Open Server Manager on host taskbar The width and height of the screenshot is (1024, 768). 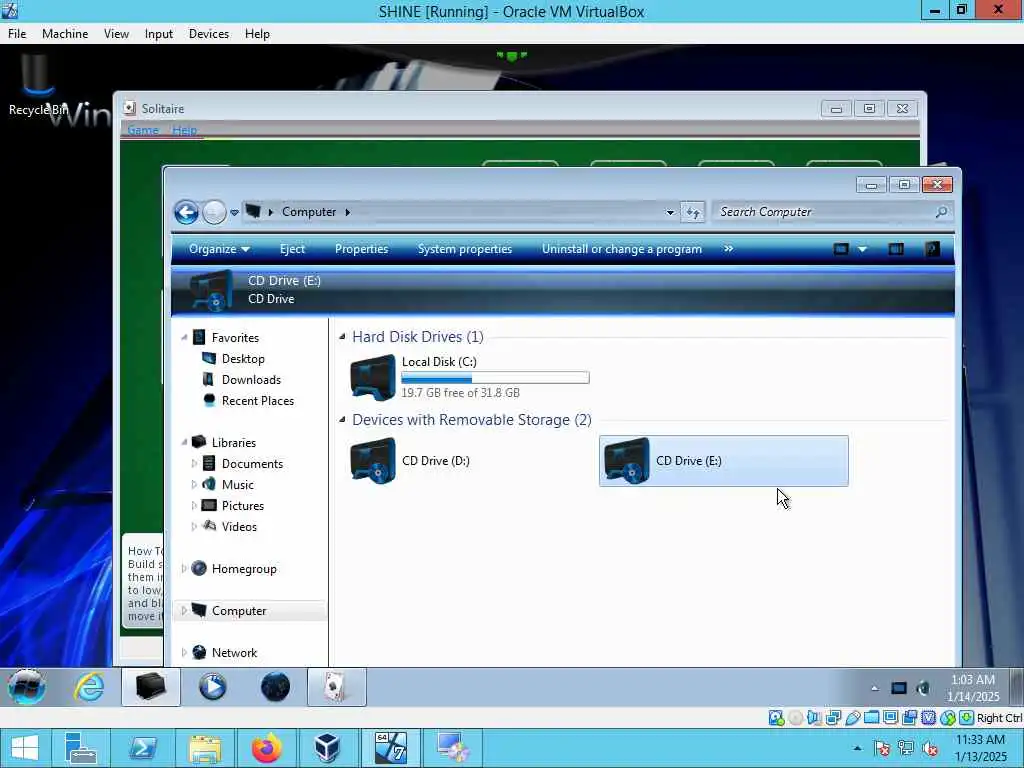coord(81,748)
